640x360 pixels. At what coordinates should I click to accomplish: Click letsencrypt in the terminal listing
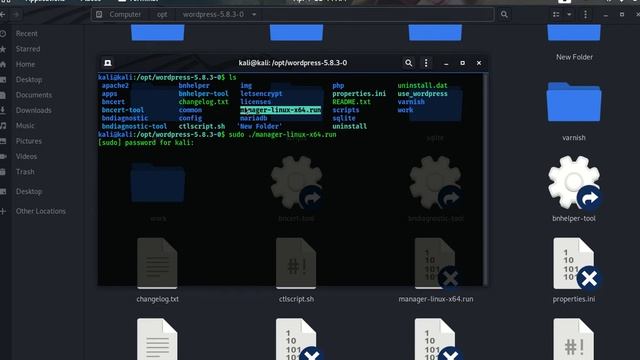[x=261, y=93]
